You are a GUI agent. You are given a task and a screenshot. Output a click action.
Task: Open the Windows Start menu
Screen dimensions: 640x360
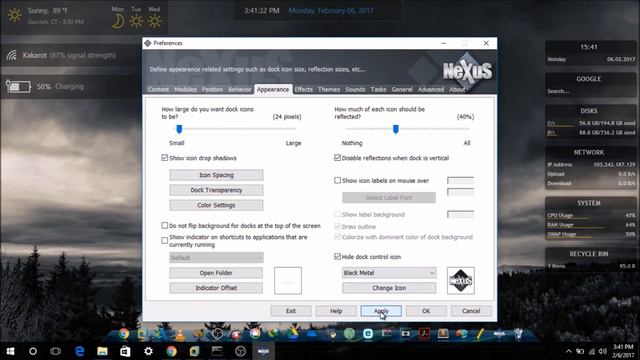pos(10,351)
